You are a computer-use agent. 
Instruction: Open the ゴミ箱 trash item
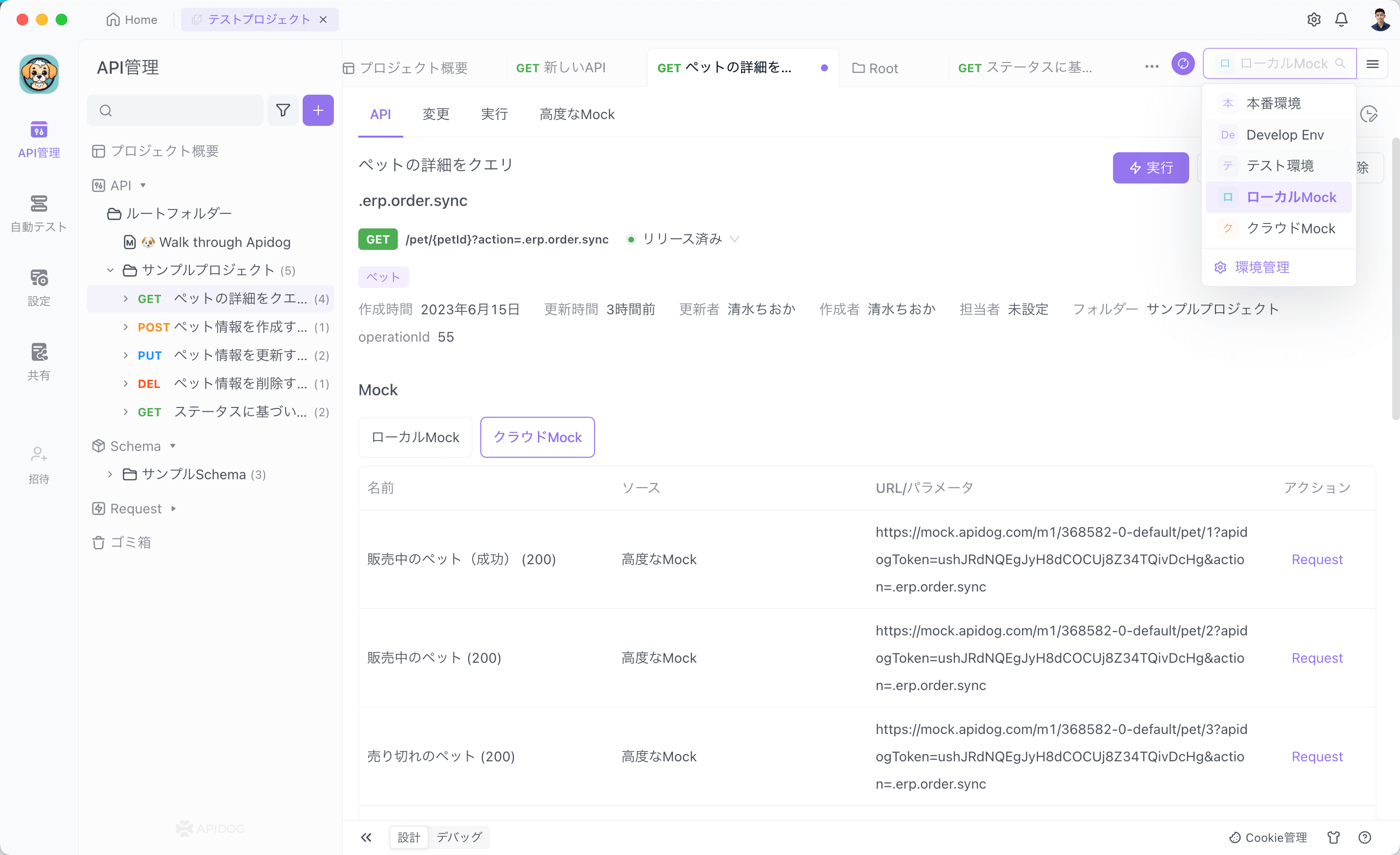pyautogui.click(x=122, y=542)
